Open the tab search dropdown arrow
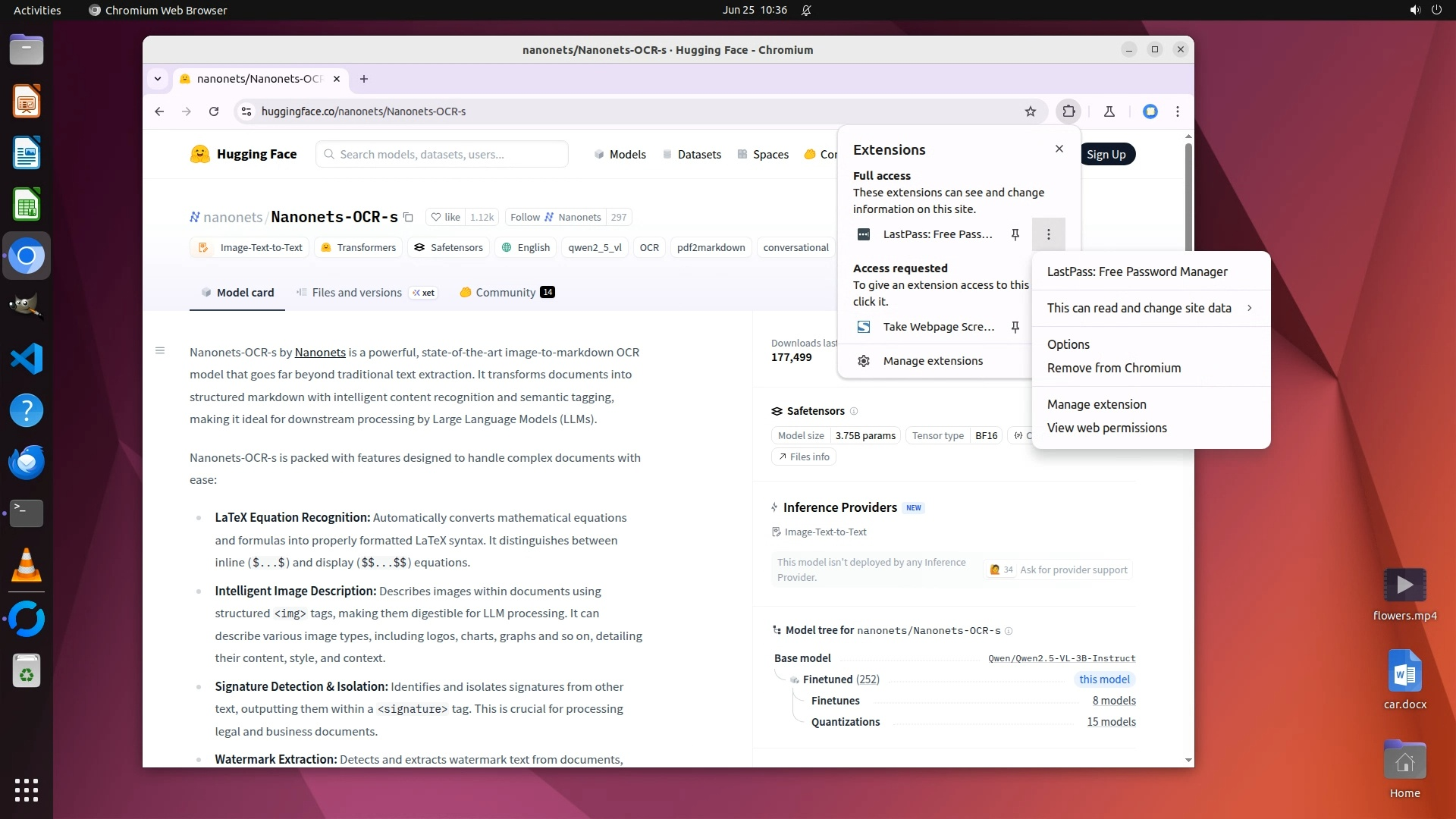This screenshot has width=1456, height=819. 158,79
